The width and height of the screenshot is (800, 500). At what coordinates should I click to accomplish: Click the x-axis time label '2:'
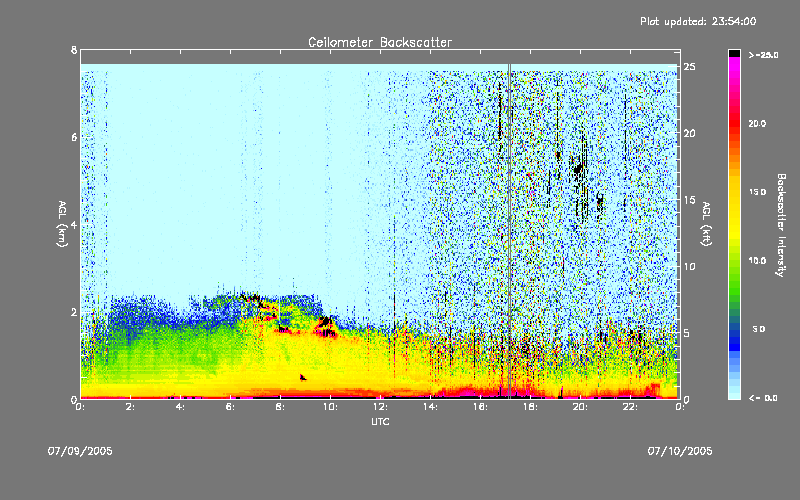click(131, 407)
